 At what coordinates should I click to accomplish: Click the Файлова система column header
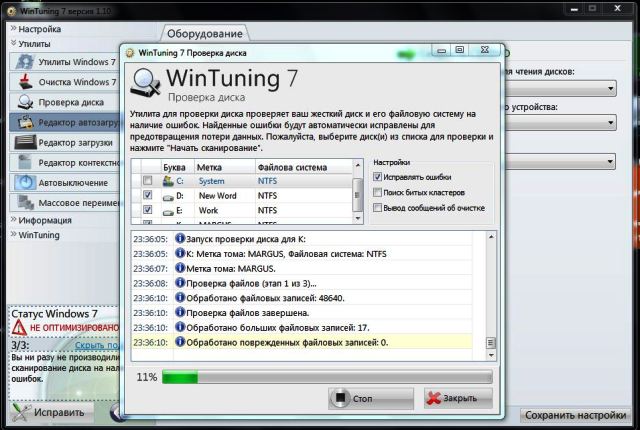(x=304, y=167)
